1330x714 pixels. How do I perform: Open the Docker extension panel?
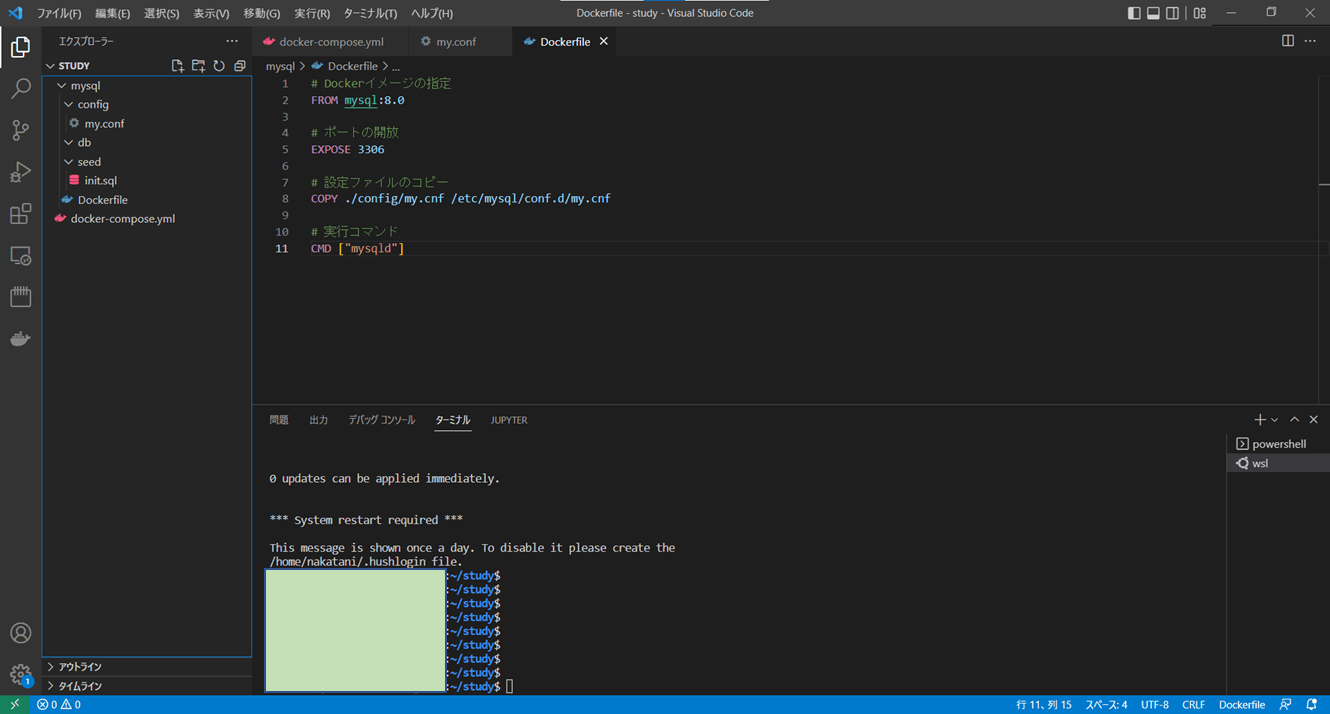pyautogui.click(x=20, y=338)
